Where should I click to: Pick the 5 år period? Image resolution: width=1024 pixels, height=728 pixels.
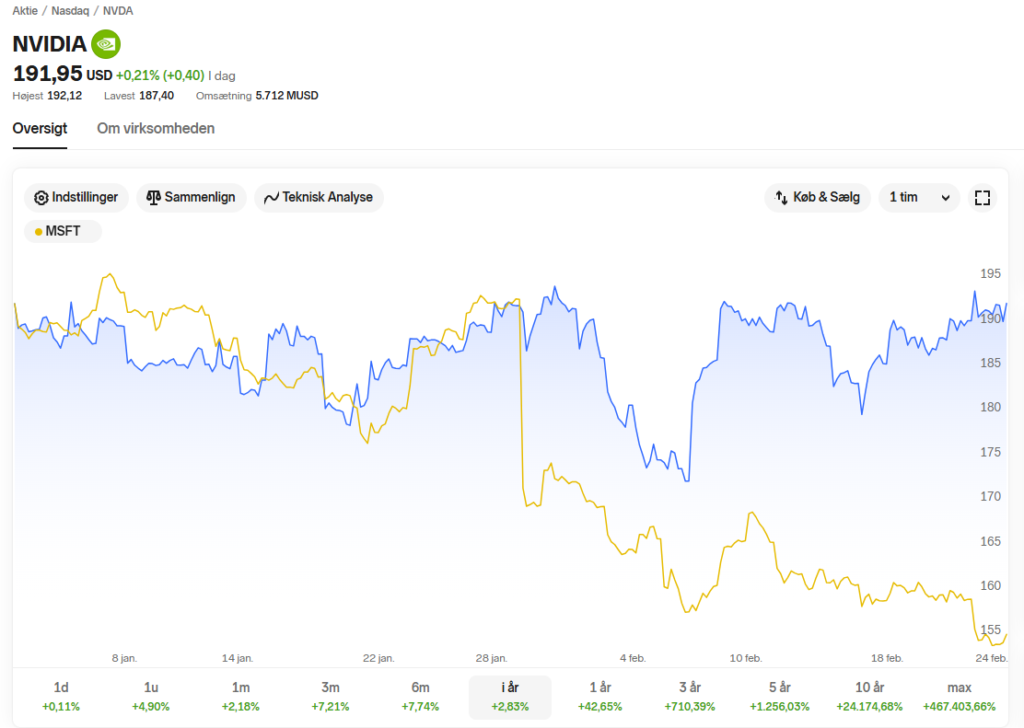click(779, 697)
